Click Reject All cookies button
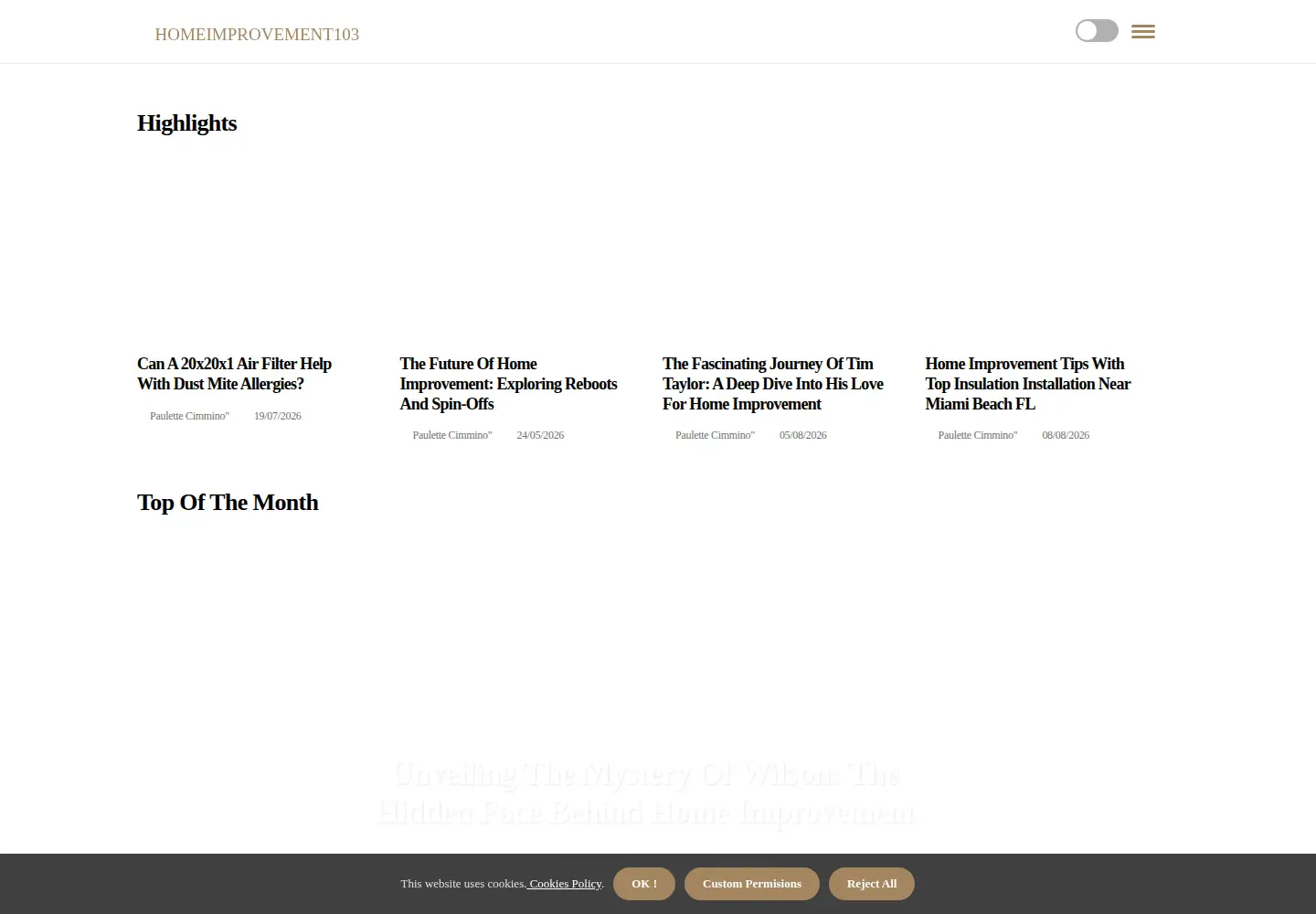The width and height of the screenshot is (1316, 914). pyautogui.click(x=872, y=884)
